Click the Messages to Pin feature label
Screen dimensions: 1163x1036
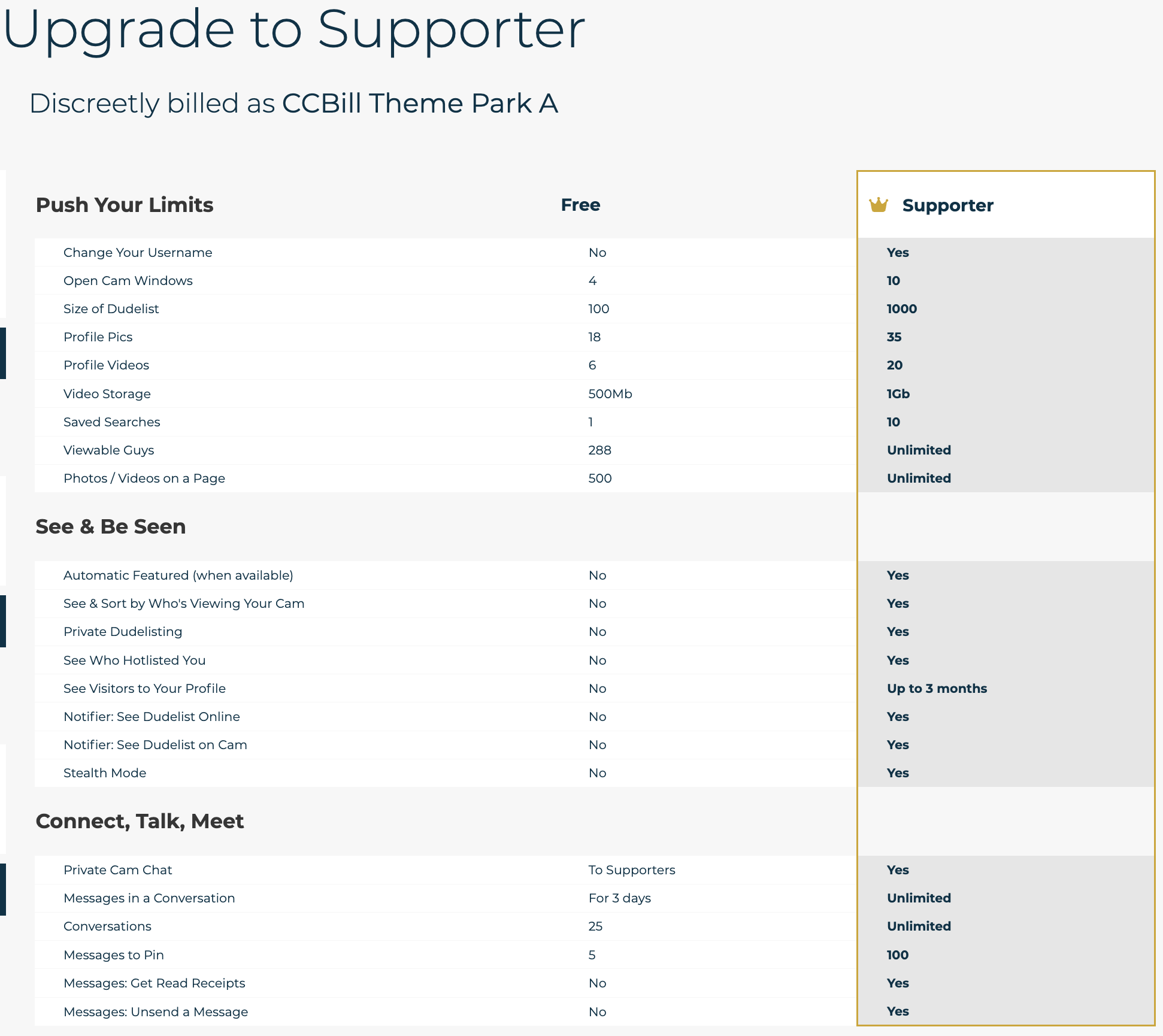tap(114, 955)
